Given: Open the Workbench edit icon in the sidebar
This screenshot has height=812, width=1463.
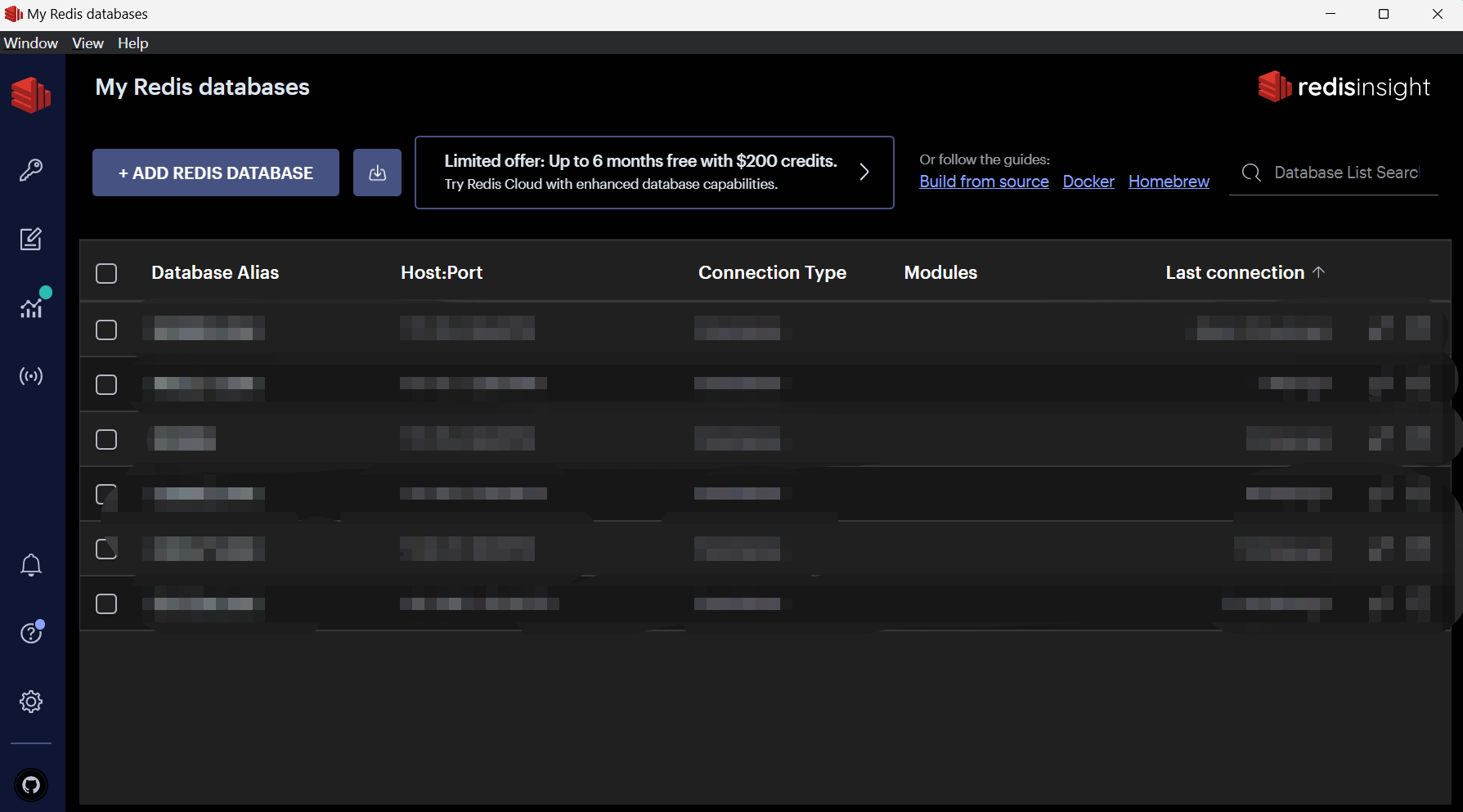Looking at the screenshot, I should pyautogui.click(x=31, y=239).
